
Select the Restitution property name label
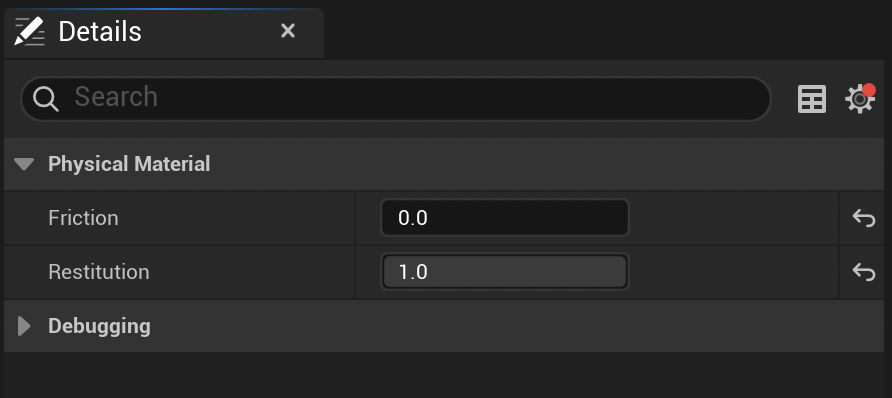pos(99,272)
